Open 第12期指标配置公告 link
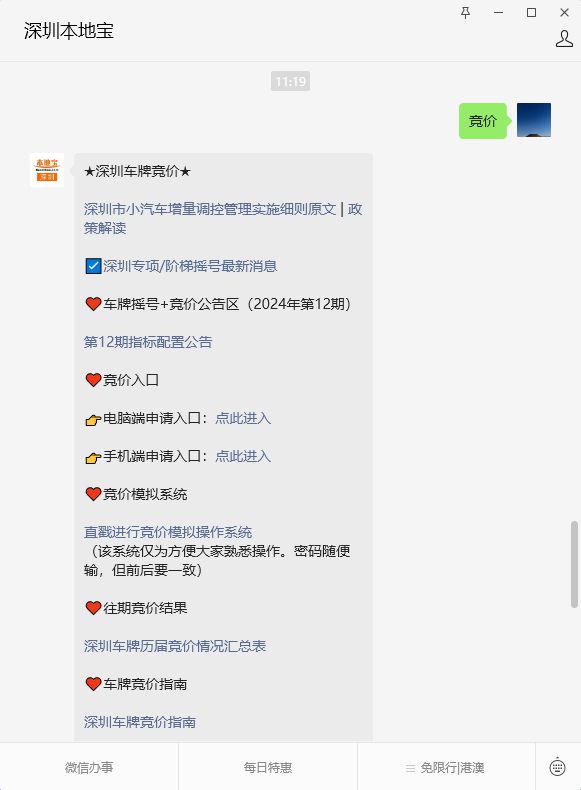This screenshot has width=581, height=790. click(148, 342)
